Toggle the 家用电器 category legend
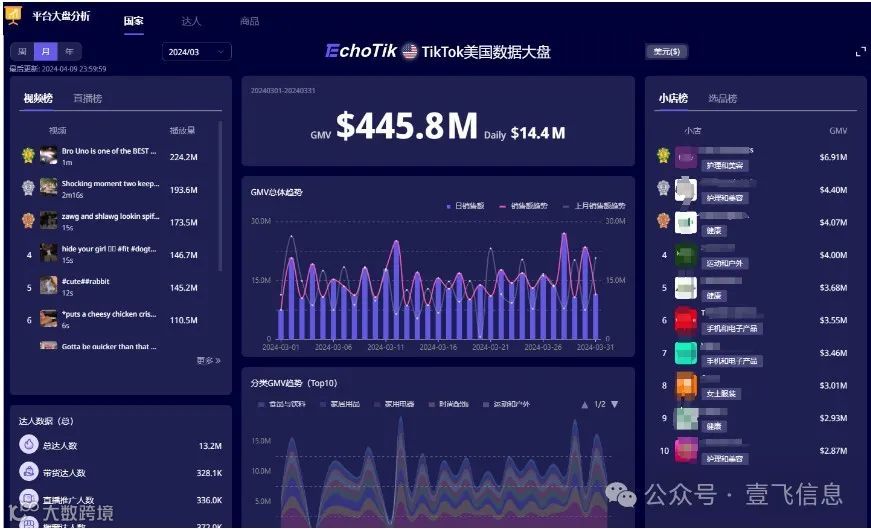The height and width of the screenshot is (529, 871). [x=394, y=404]
